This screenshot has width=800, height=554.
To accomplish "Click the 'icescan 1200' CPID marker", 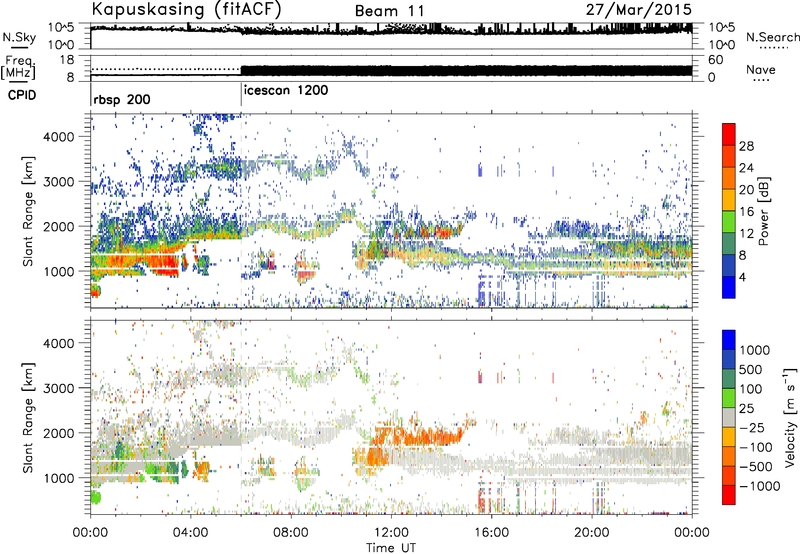I will point(286,91).
